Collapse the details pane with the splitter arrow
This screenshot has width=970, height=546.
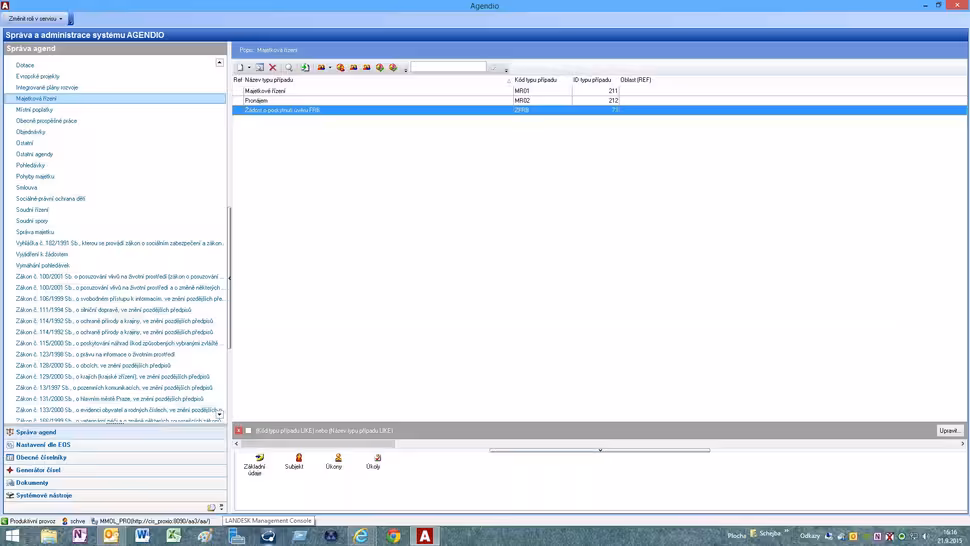click(600, 450)
